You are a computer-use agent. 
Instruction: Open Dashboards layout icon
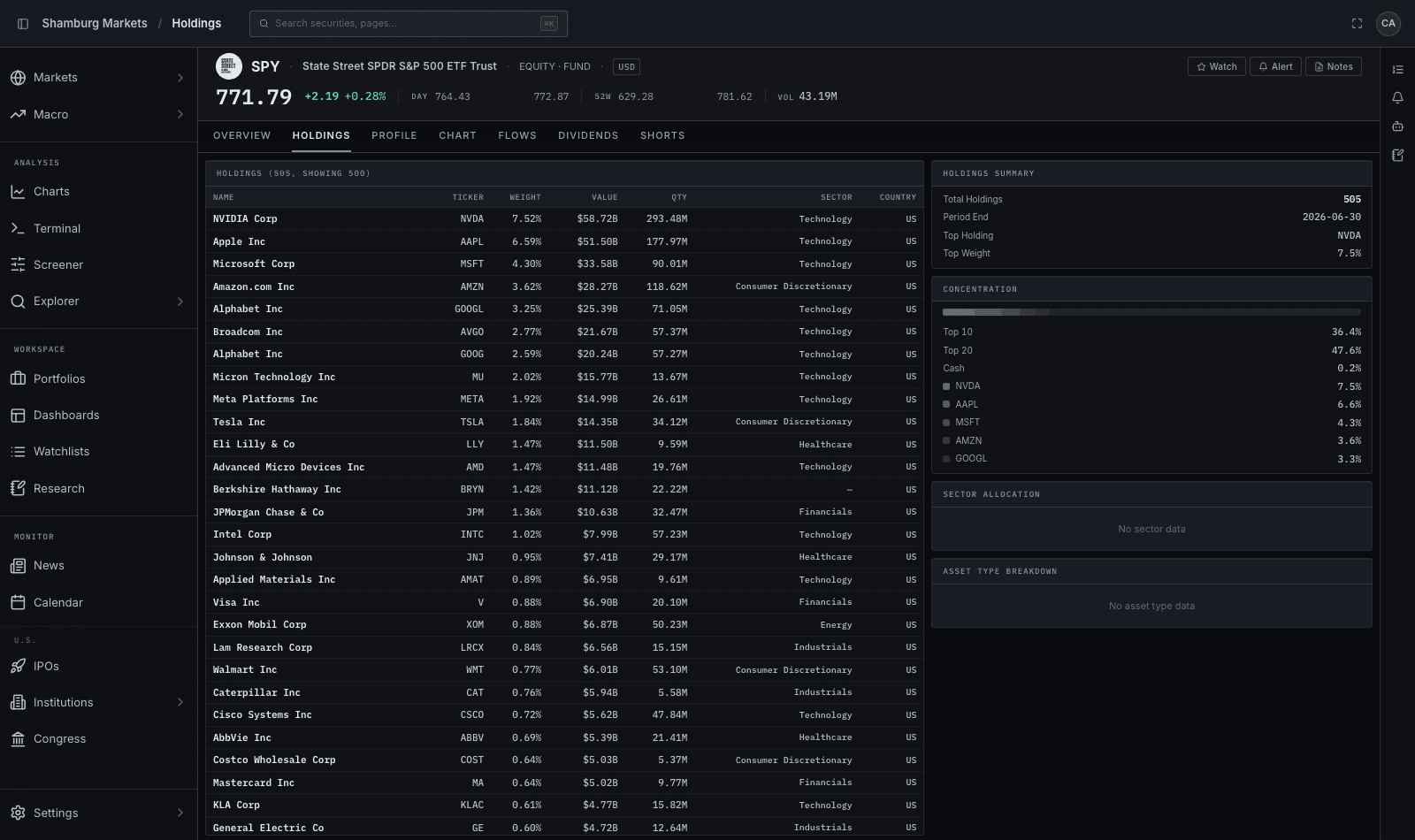pos(18,415)
